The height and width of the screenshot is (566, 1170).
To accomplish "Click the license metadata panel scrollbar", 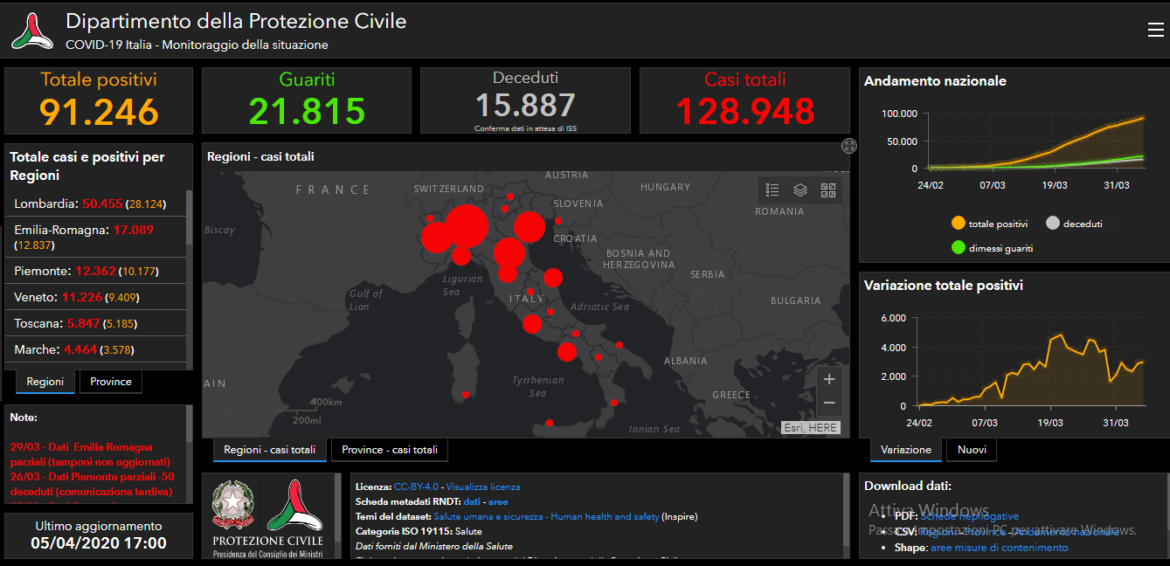I will pos(845,515).
